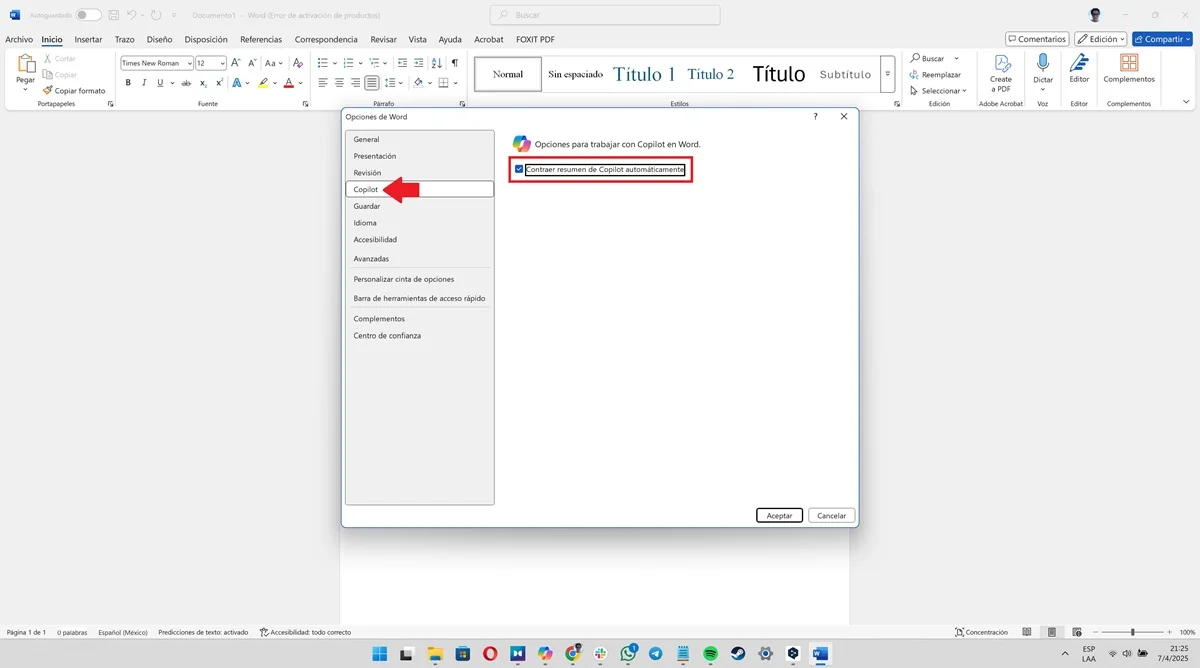The image size is (1200, 668).
Task: Uncheck Contraer resumen de Copilot automáticamente
Action: coord(519,170)
